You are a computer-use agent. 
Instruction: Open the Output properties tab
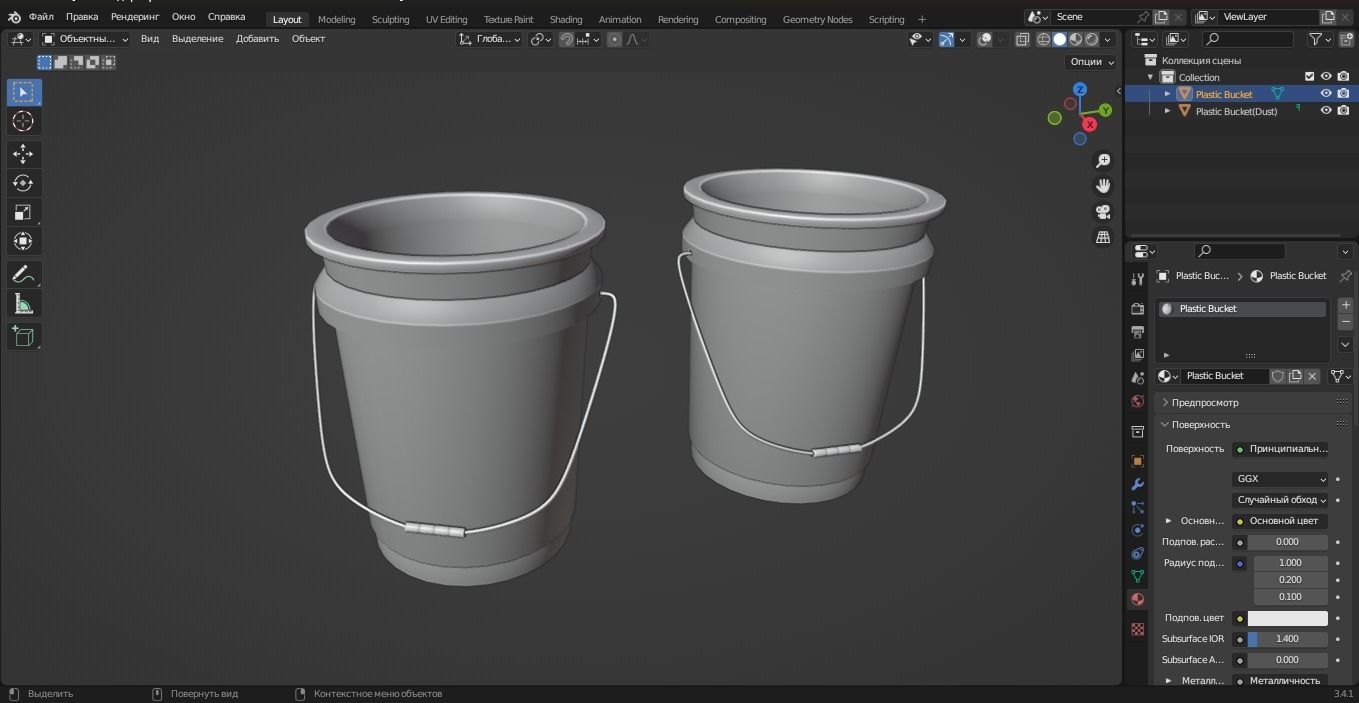(x=1137, y=332)
